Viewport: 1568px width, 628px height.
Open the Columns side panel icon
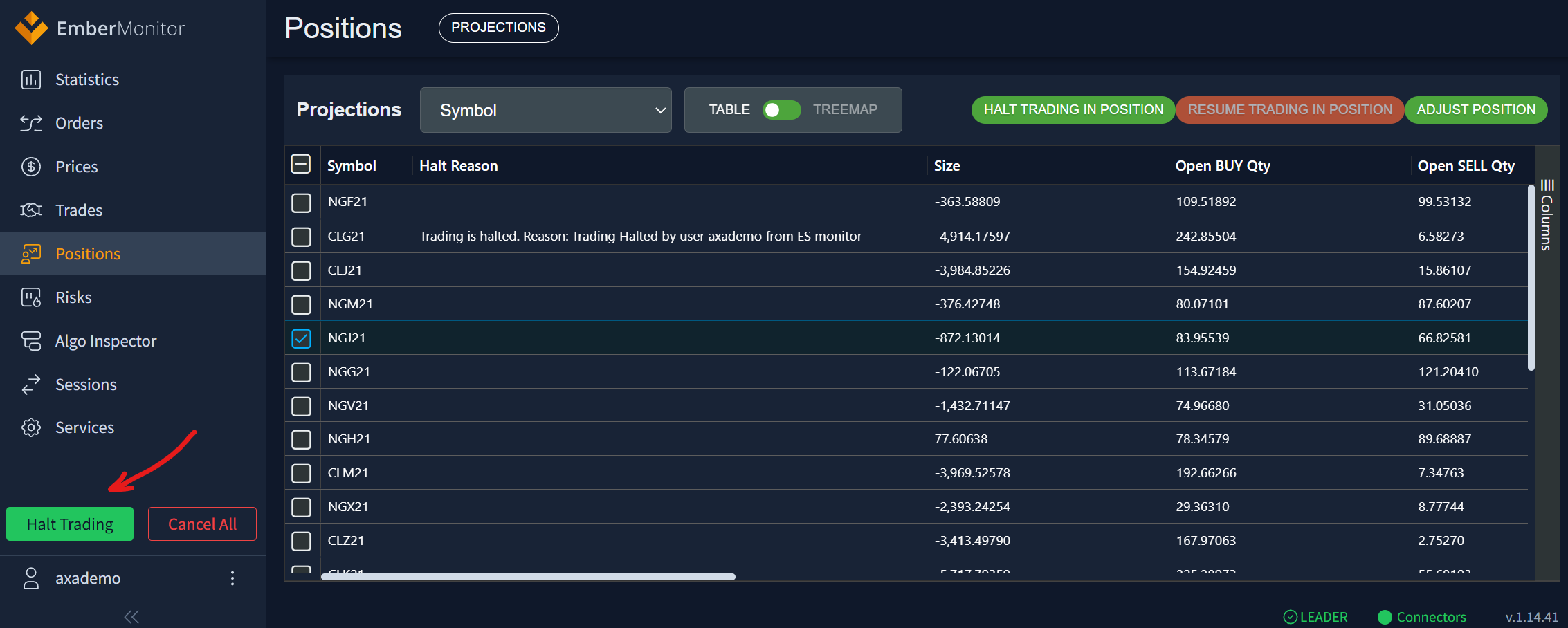[1547, 185]
